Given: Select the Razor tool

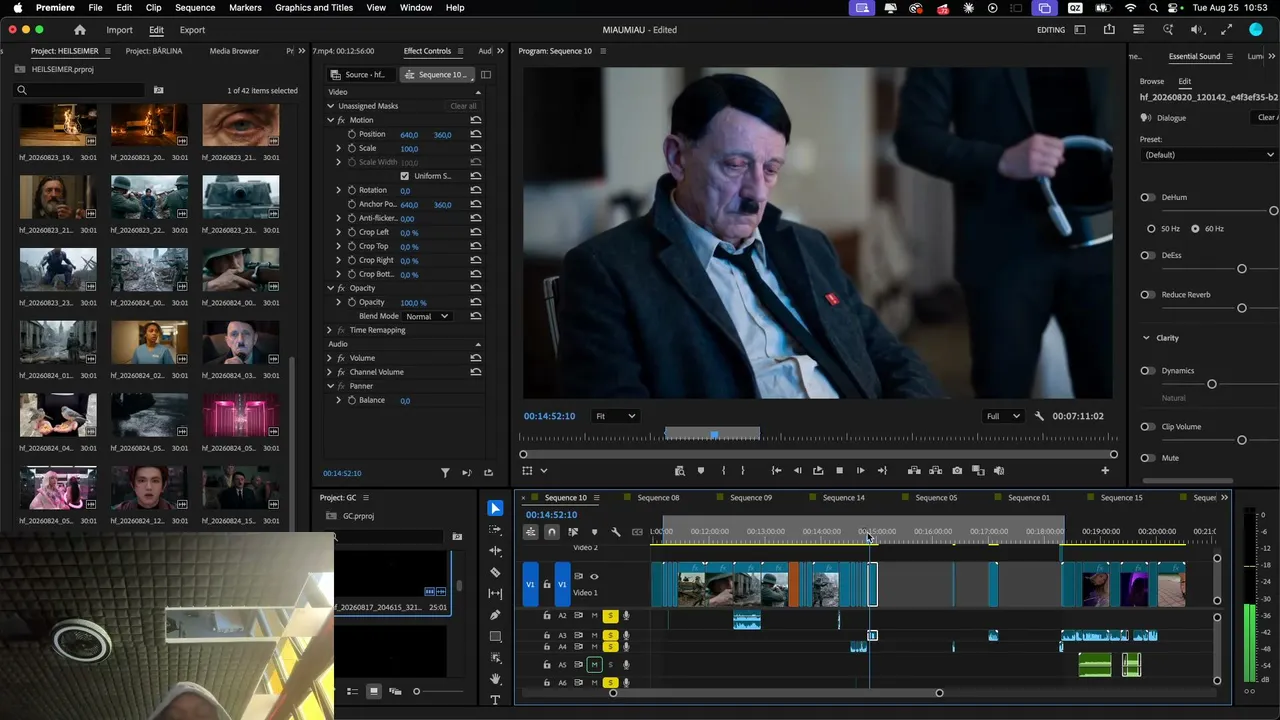Looking at the screenshot, I should pos(495,572).
